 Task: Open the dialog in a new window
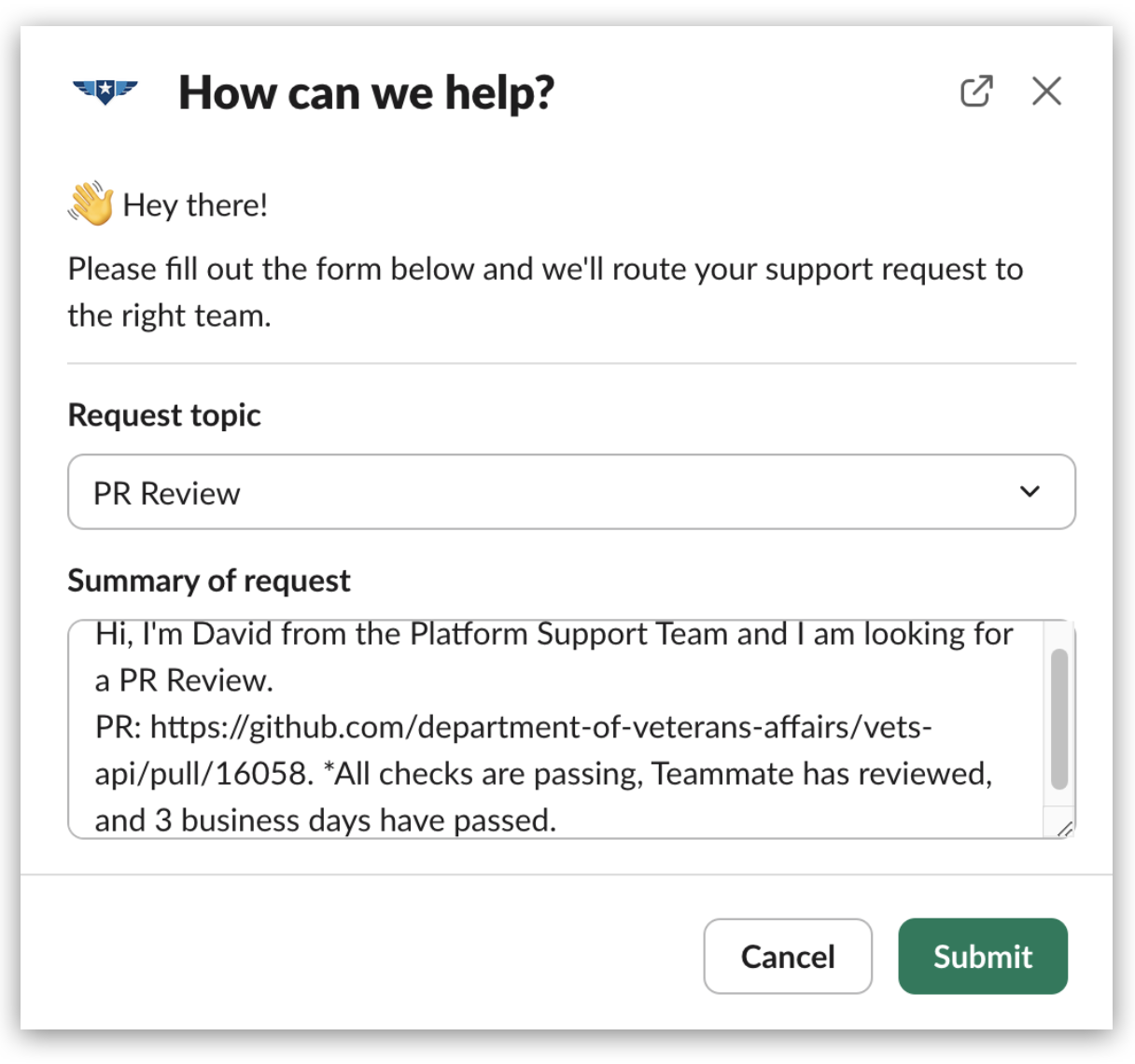pyautogui.click(x=976, y=91)
